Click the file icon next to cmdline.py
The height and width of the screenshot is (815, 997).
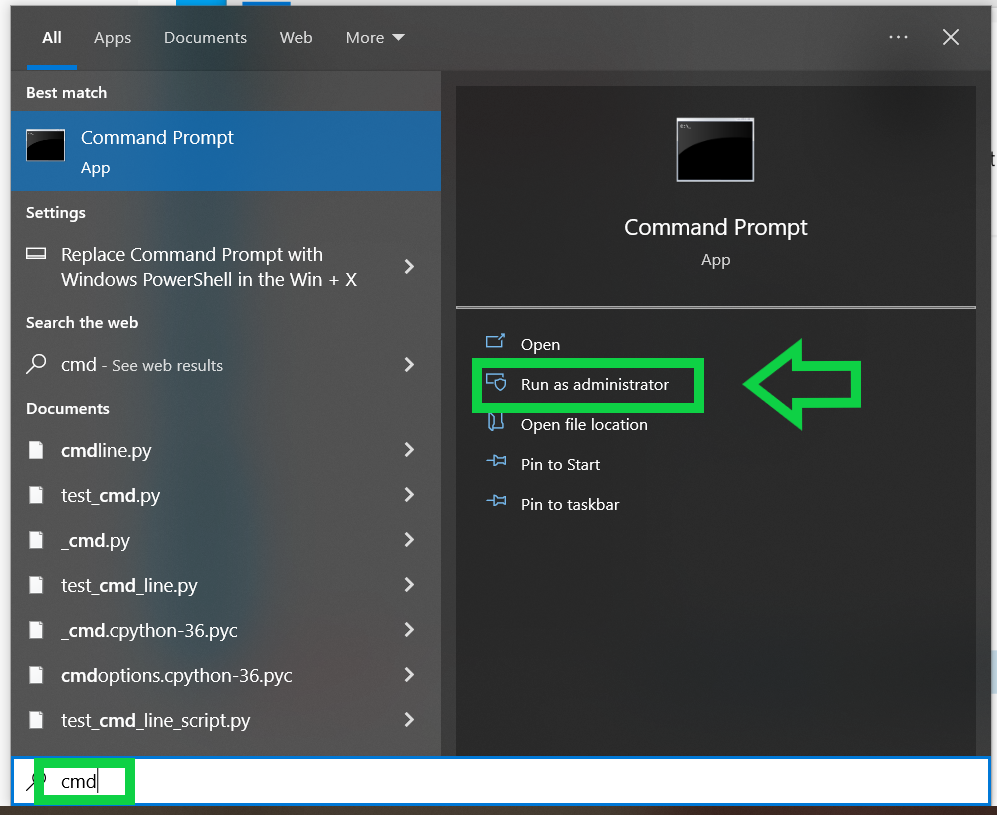coord(37,450)
